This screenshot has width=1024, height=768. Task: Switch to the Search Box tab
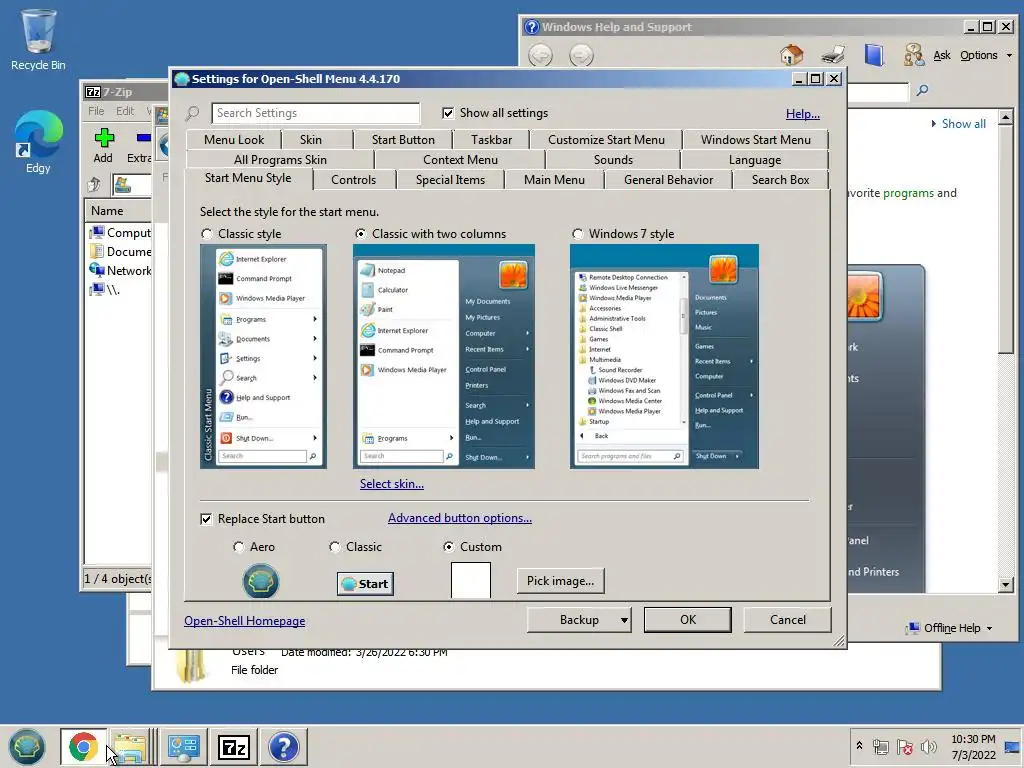click(780, 180)
